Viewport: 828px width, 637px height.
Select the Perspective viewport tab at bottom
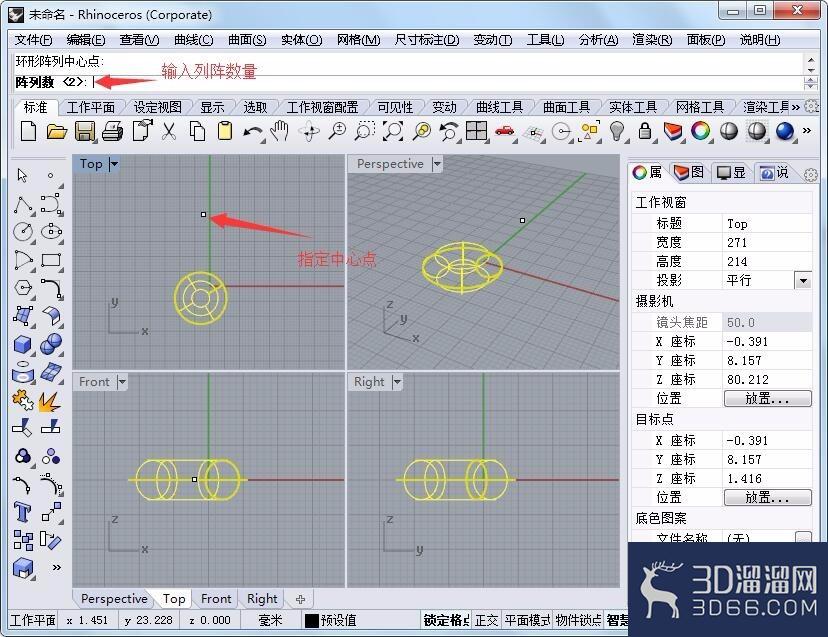[x=114, y=599]
